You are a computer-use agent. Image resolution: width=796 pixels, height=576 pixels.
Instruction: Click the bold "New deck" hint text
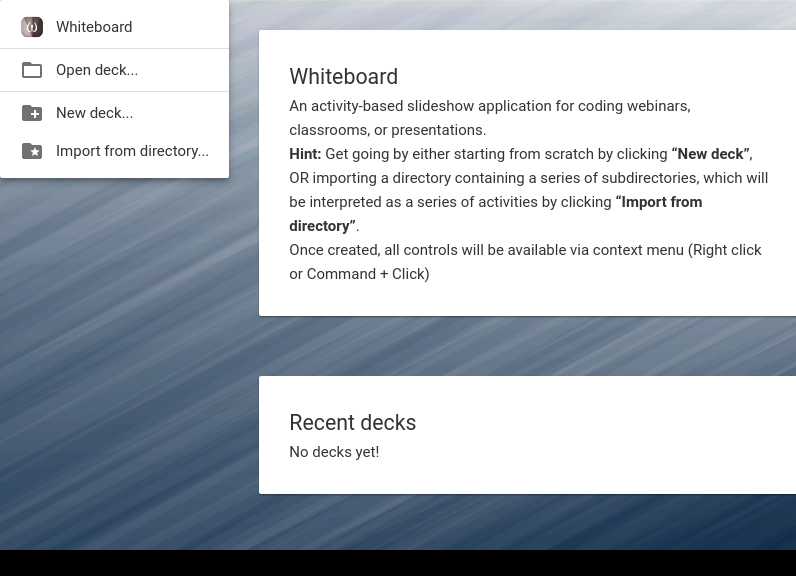(x=711, y=154)
